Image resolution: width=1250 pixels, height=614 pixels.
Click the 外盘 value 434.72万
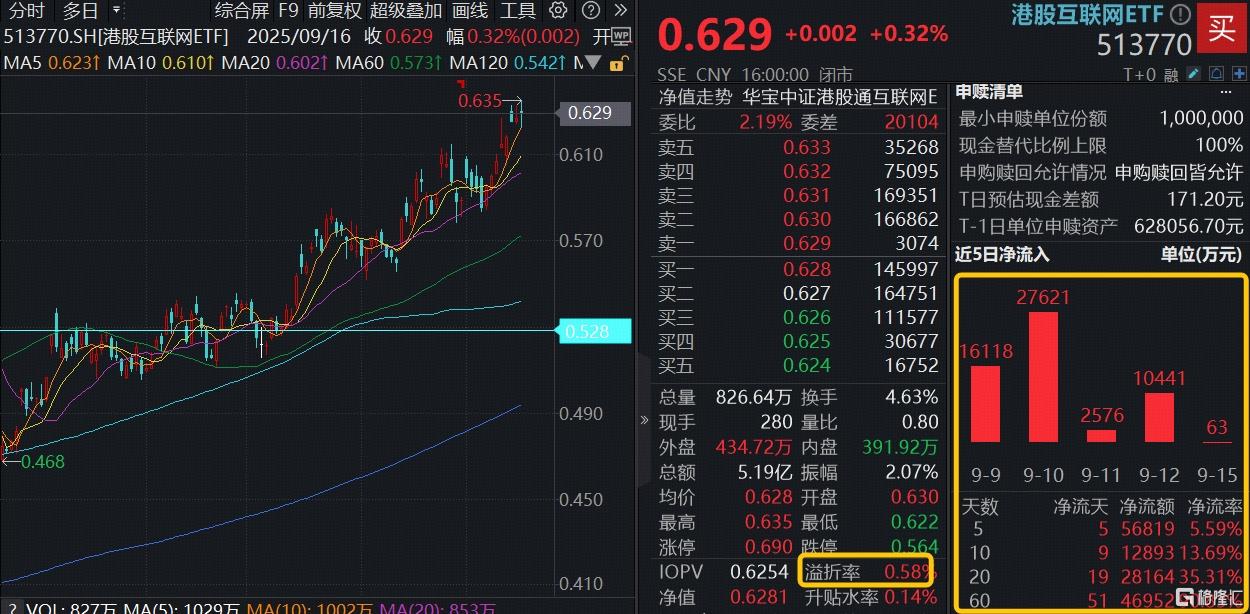(x=753, y=447)
